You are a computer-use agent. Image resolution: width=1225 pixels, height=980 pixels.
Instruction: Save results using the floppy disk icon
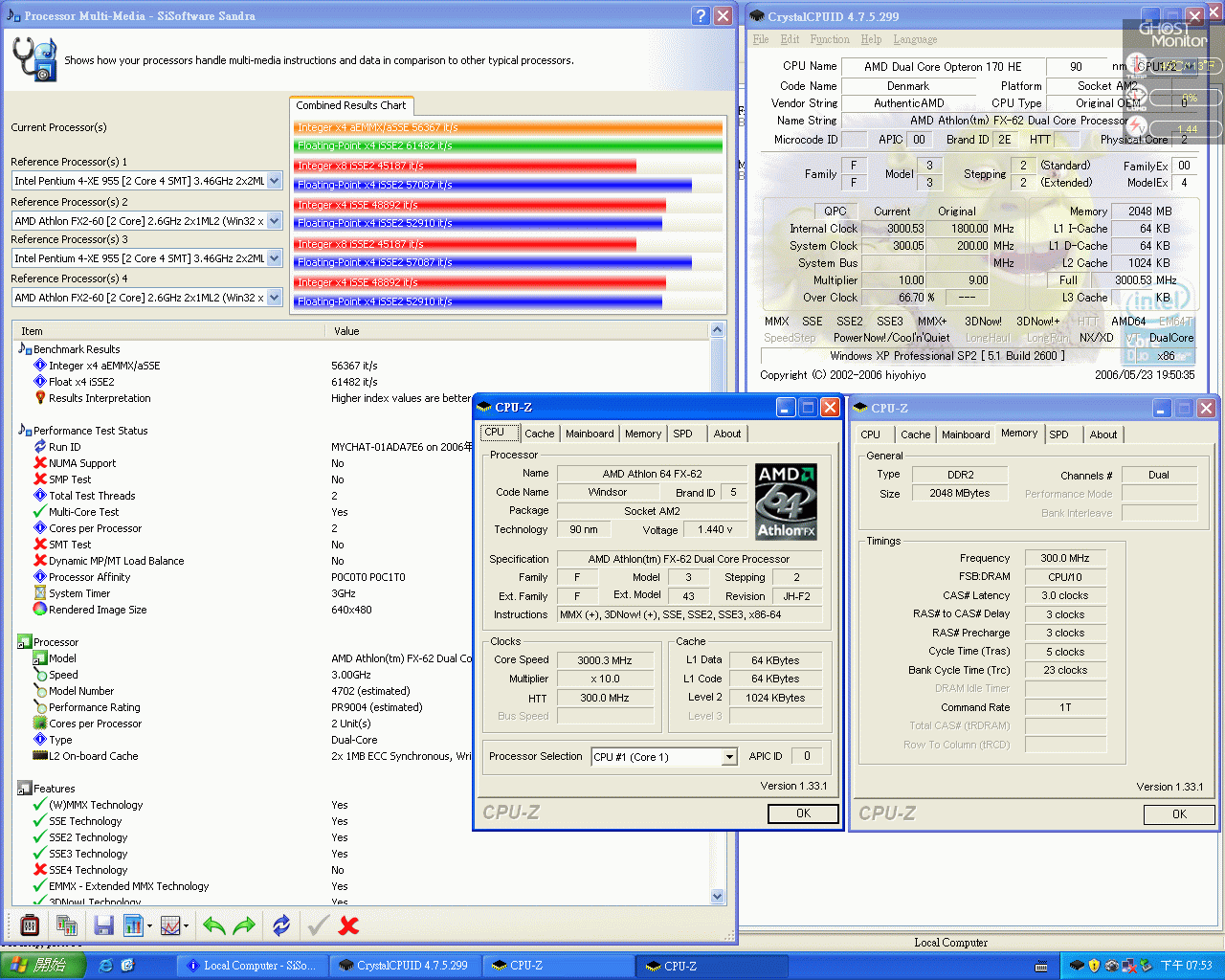coord(103,925)
